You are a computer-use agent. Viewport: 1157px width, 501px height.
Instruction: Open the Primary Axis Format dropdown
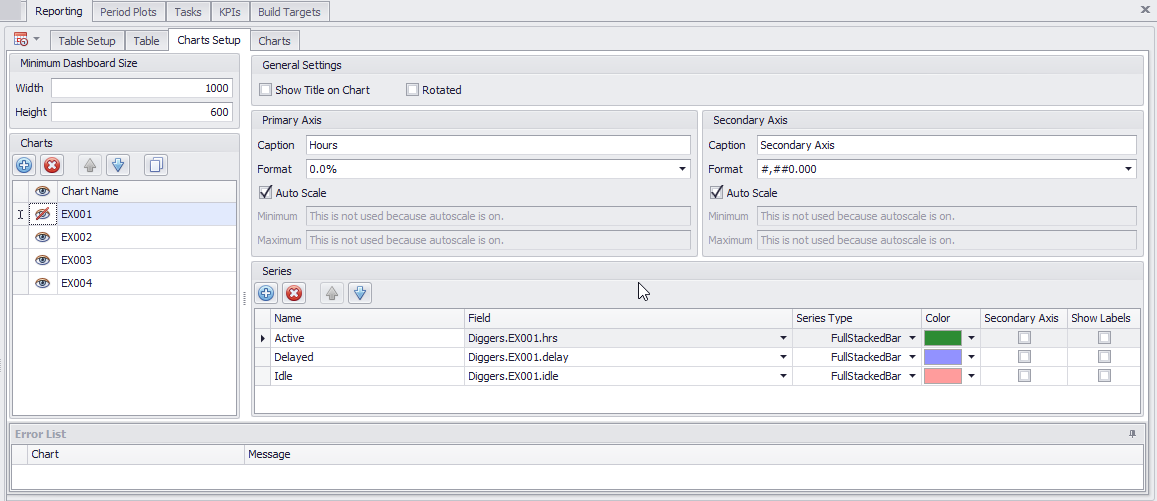coord(682,170)
